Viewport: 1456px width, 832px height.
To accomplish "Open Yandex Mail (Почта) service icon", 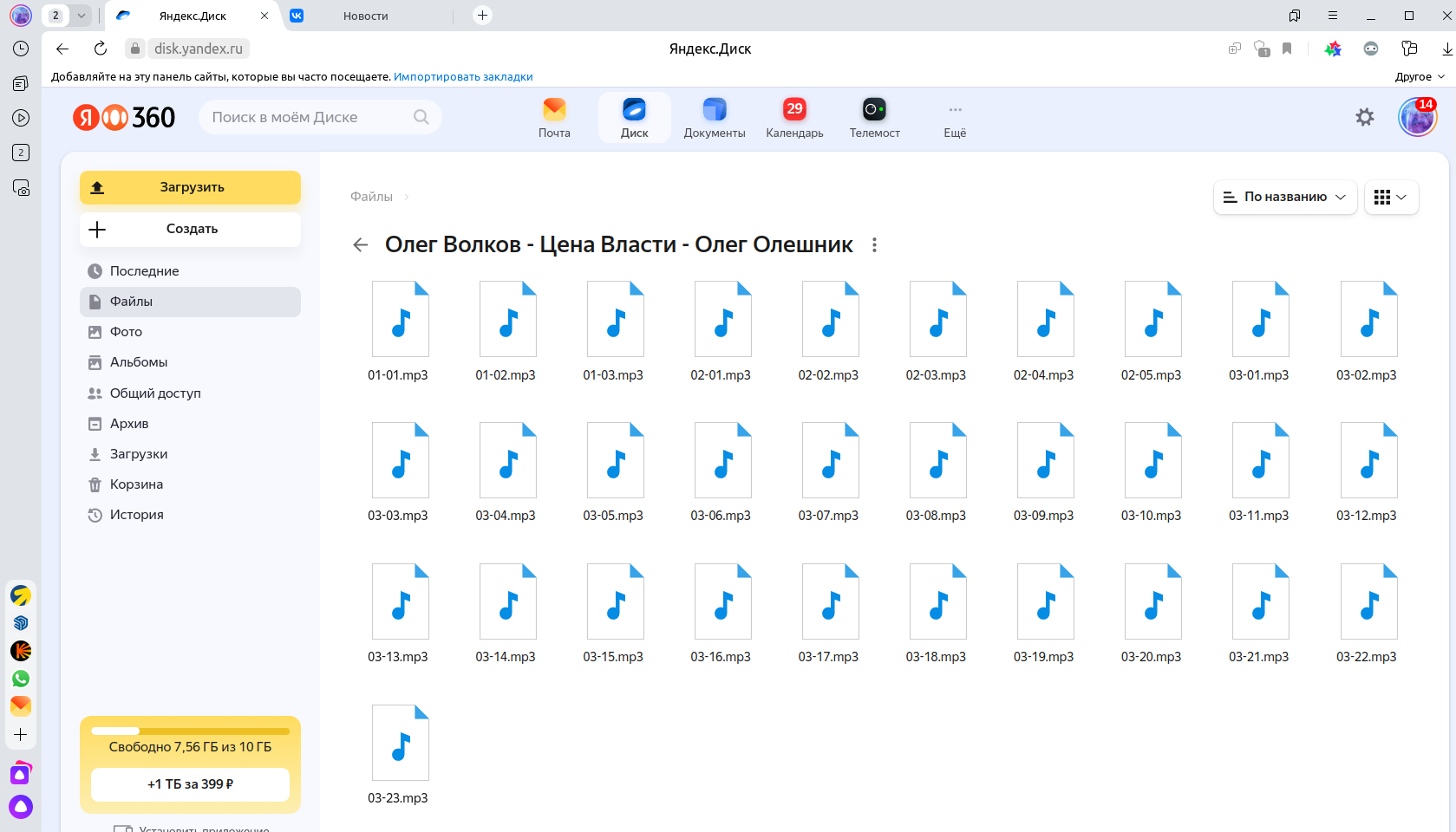I will click(554, 118).
